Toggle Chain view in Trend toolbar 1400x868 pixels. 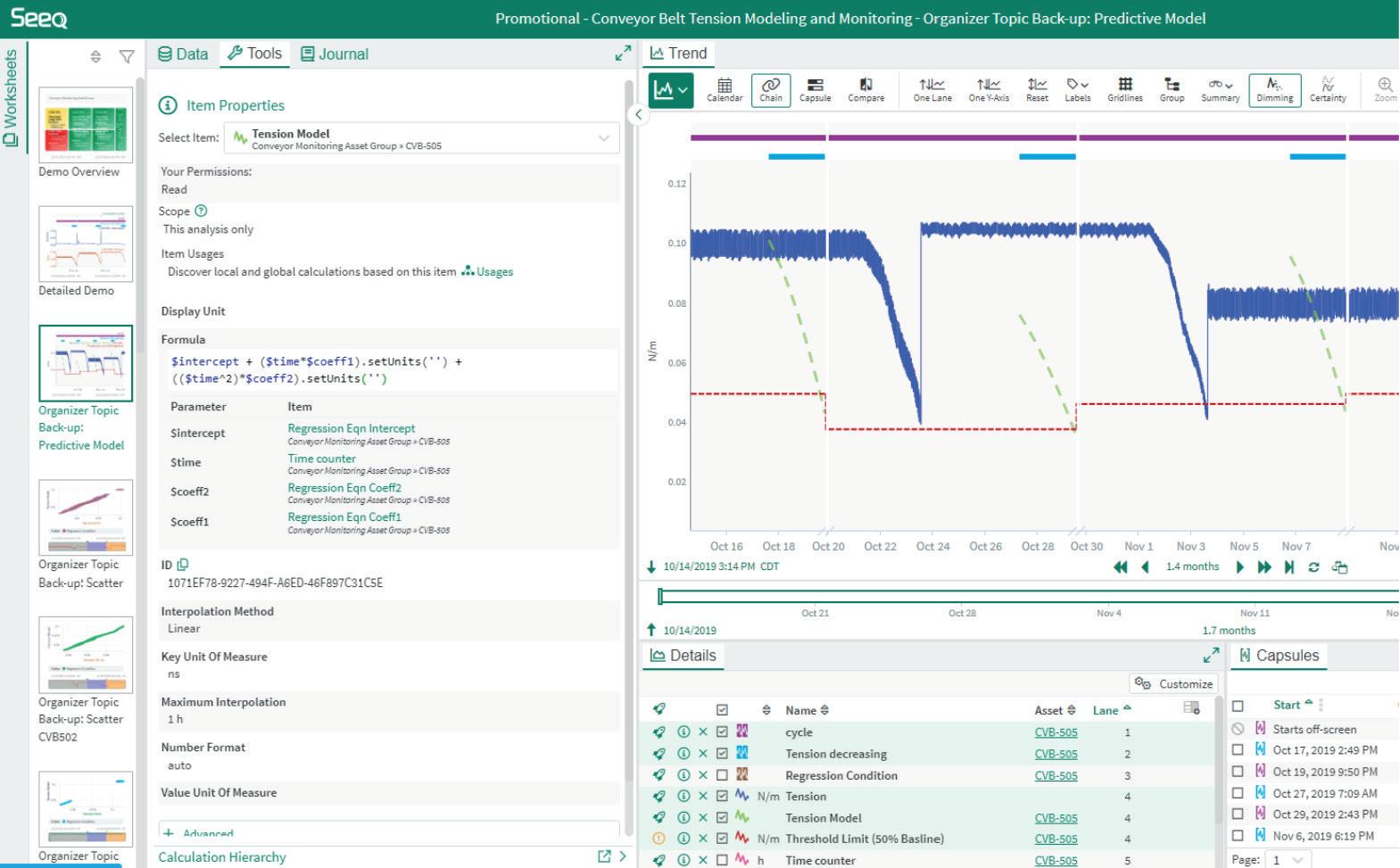pyautogui.click(x=771, y=89)
